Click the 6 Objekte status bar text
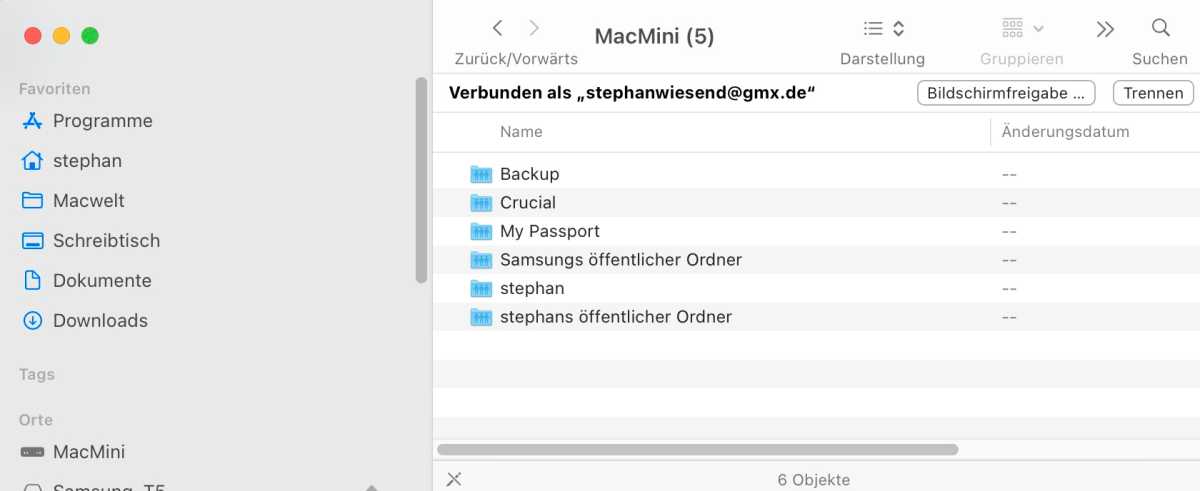This screenshot has width=1200, height=491. click(813, 480)
